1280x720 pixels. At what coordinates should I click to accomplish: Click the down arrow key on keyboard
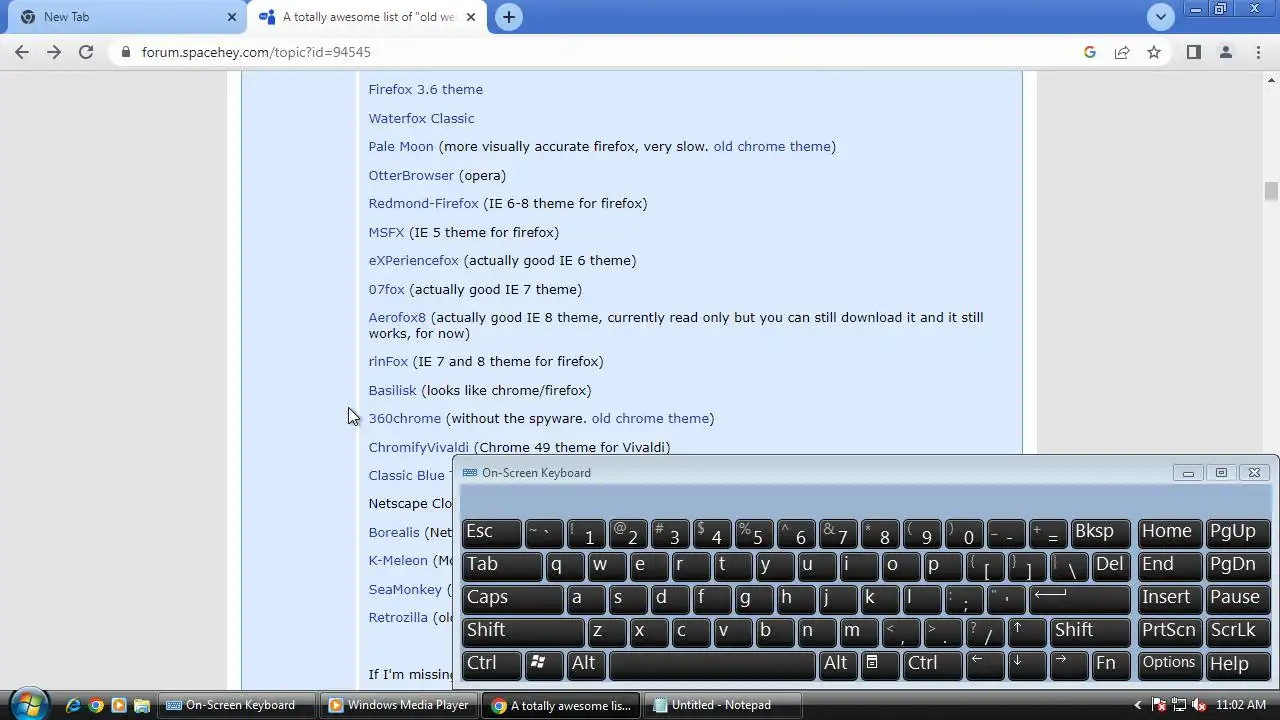tap(1025, 665)
